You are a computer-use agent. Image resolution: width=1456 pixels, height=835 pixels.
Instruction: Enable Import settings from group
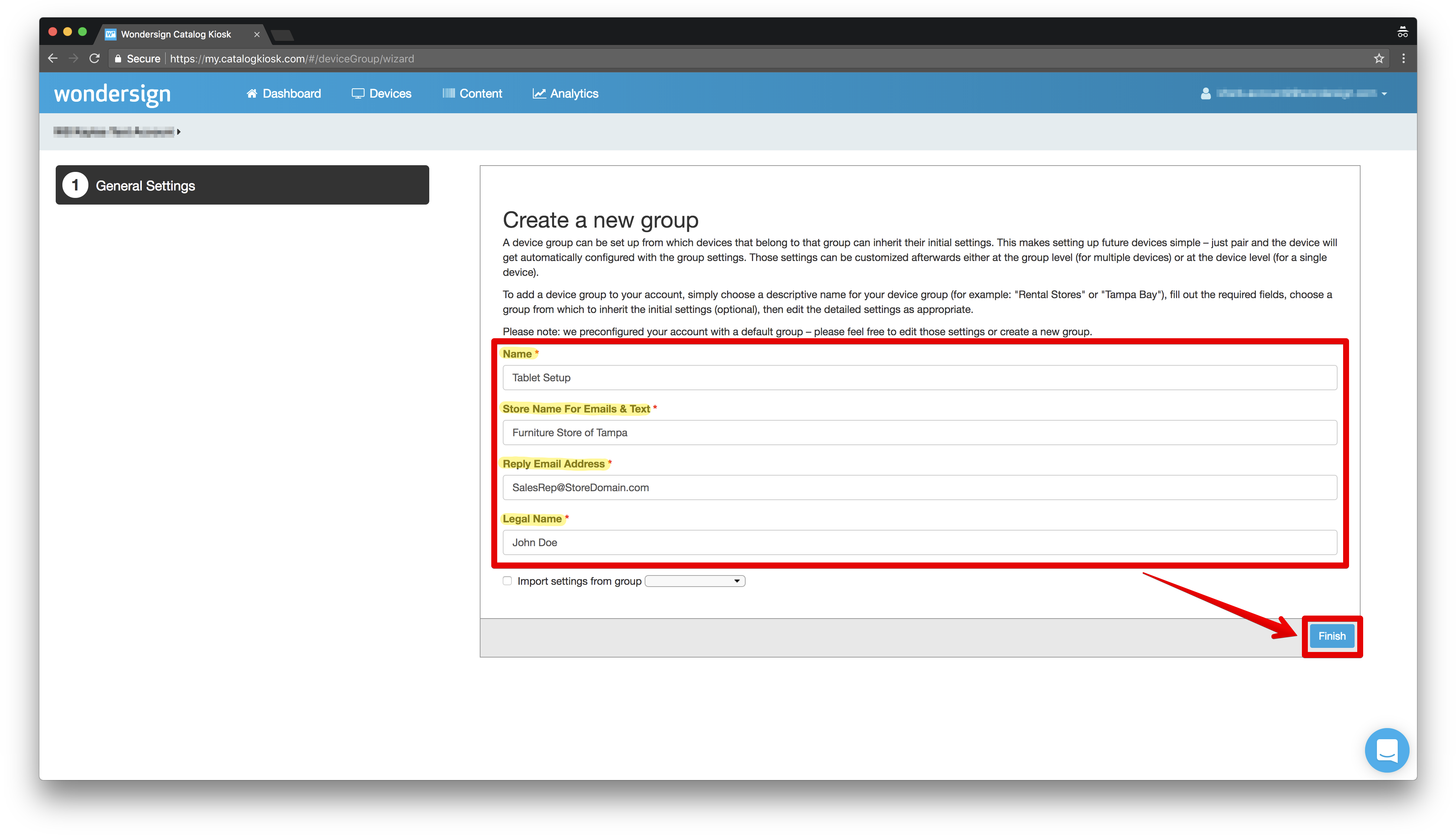(x=507, y=580)
